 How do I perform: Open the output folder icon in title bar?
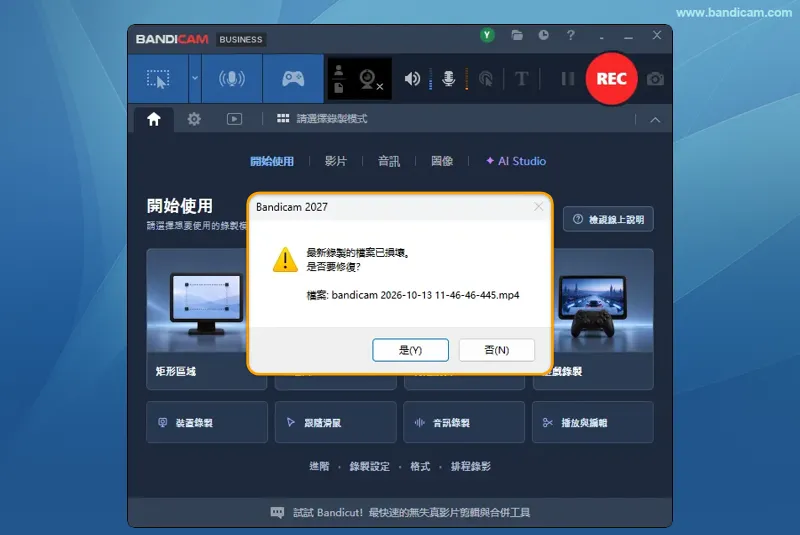[x=517, y=35]
